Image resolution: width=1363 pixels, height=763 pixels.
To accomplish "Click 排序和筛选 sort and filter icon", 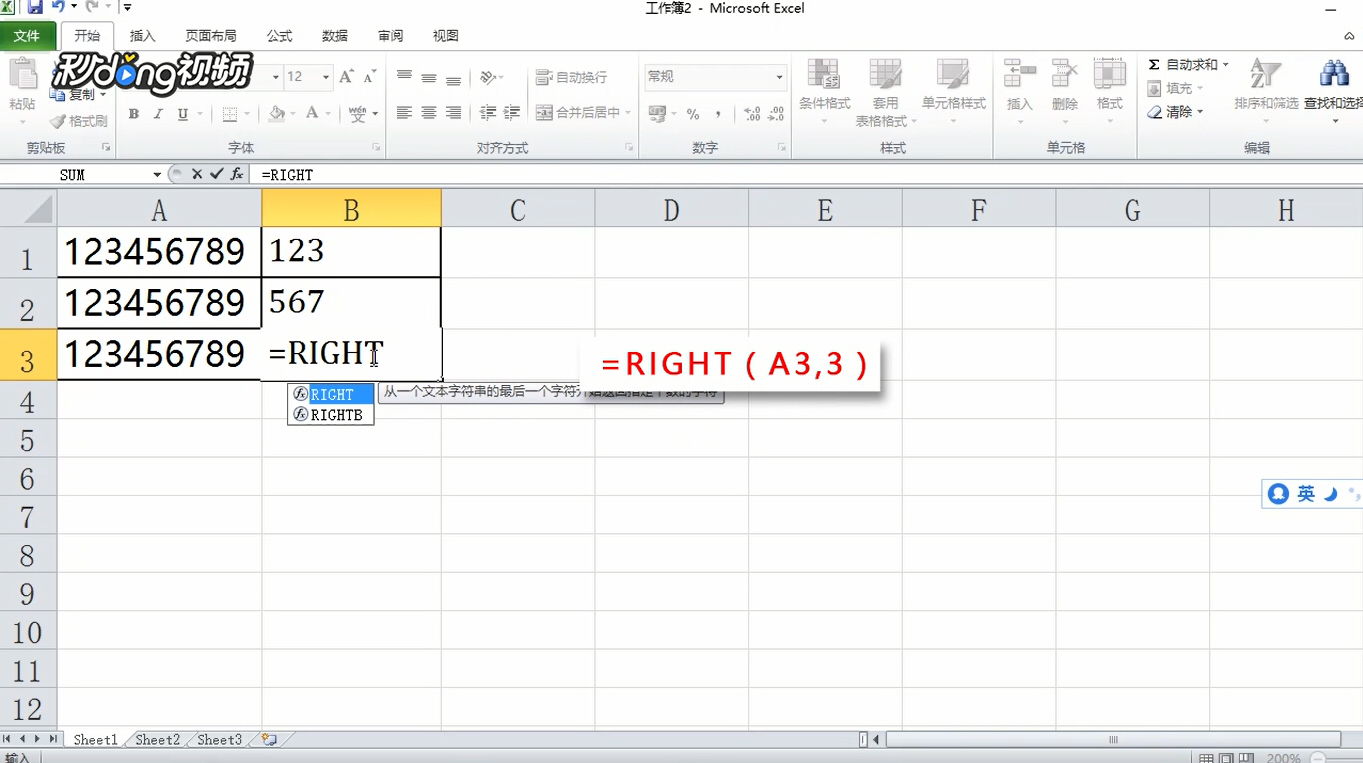I will tap(1265, 73).
